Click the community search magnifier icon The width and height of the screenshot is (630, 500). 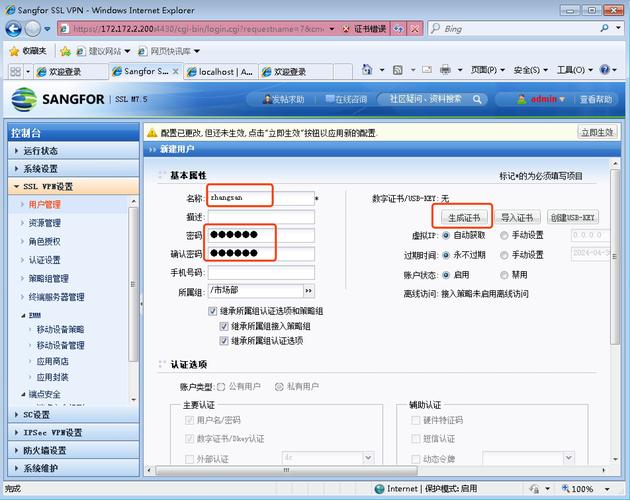tap(477, 99)
